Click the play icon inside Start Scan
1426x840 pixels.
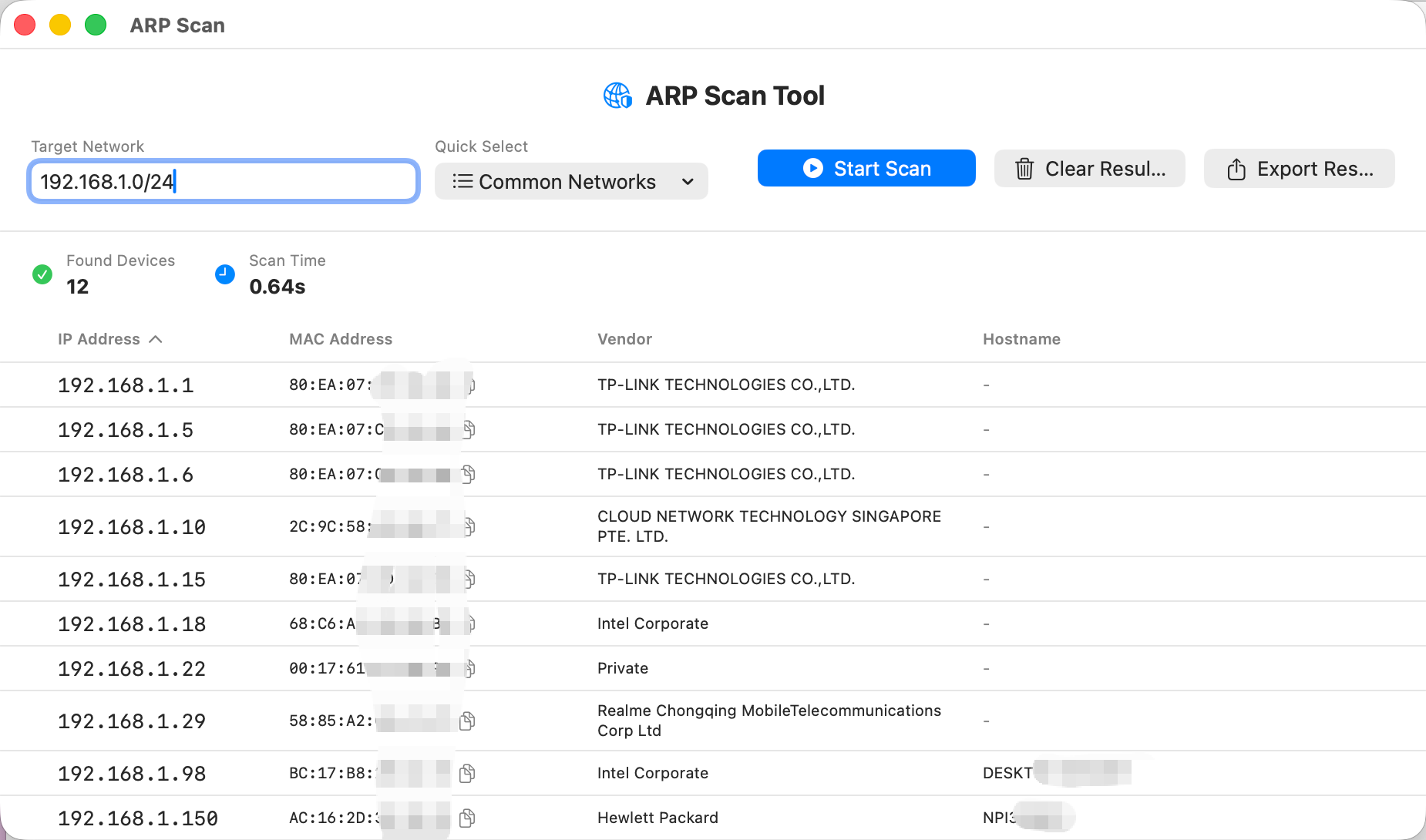pyautogui.click(x=812, y=168)
